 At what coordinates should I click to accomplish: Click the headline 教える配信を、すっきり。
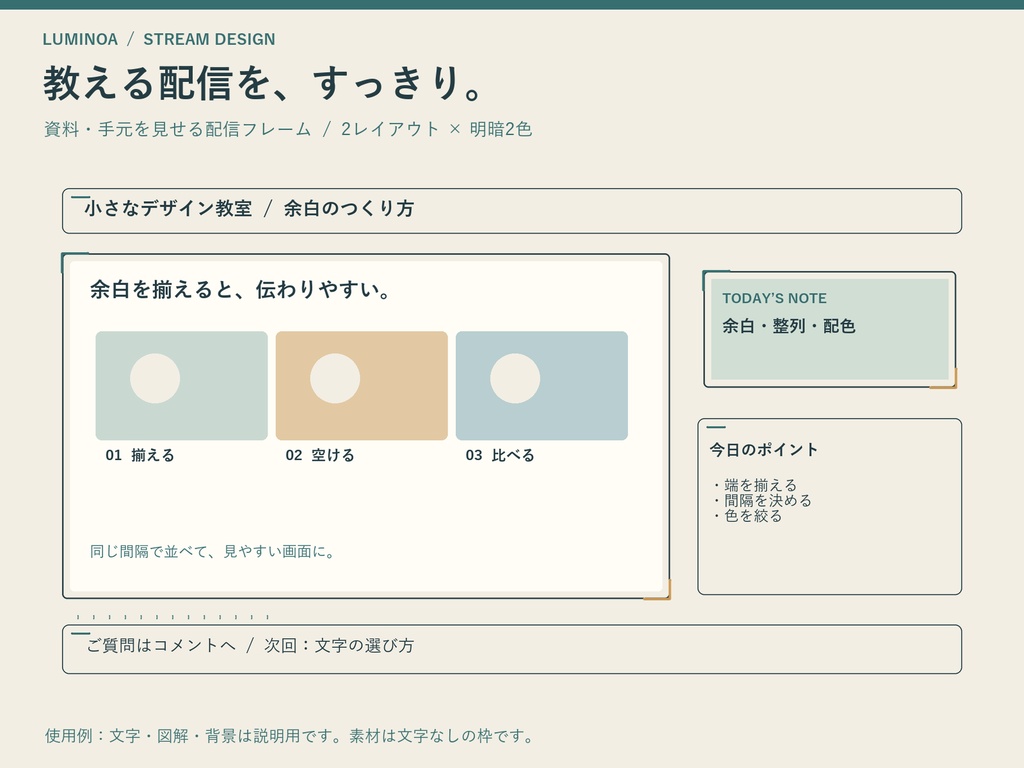tap(264, 84)
